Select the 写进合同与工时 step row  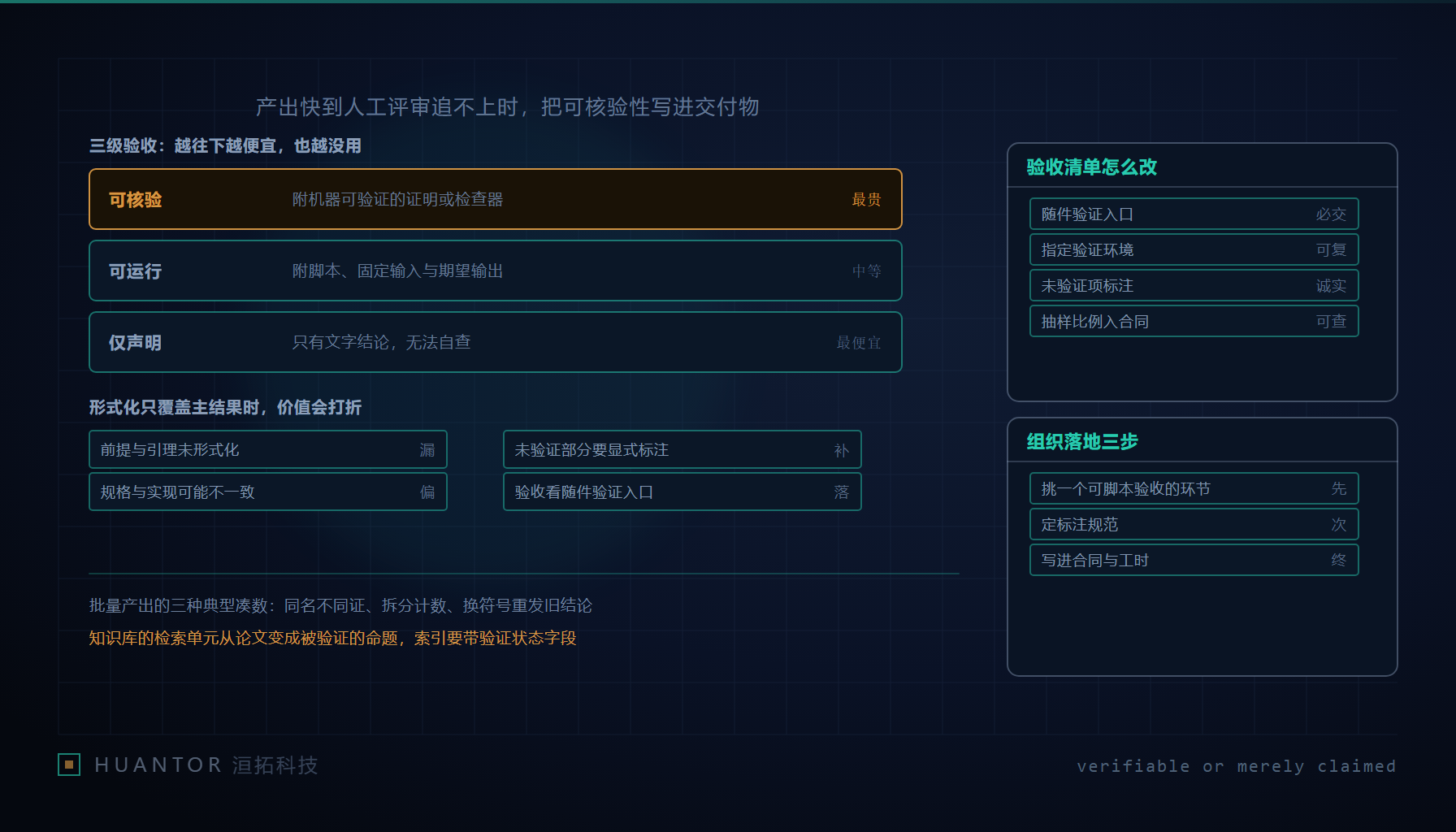point(1194,560)
